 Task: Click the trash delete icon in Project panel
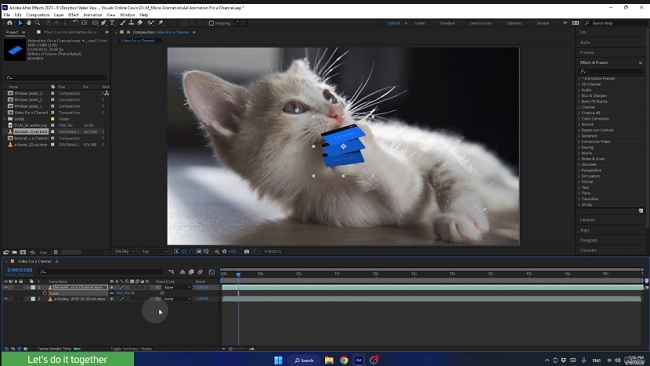[x=56, y=252]
